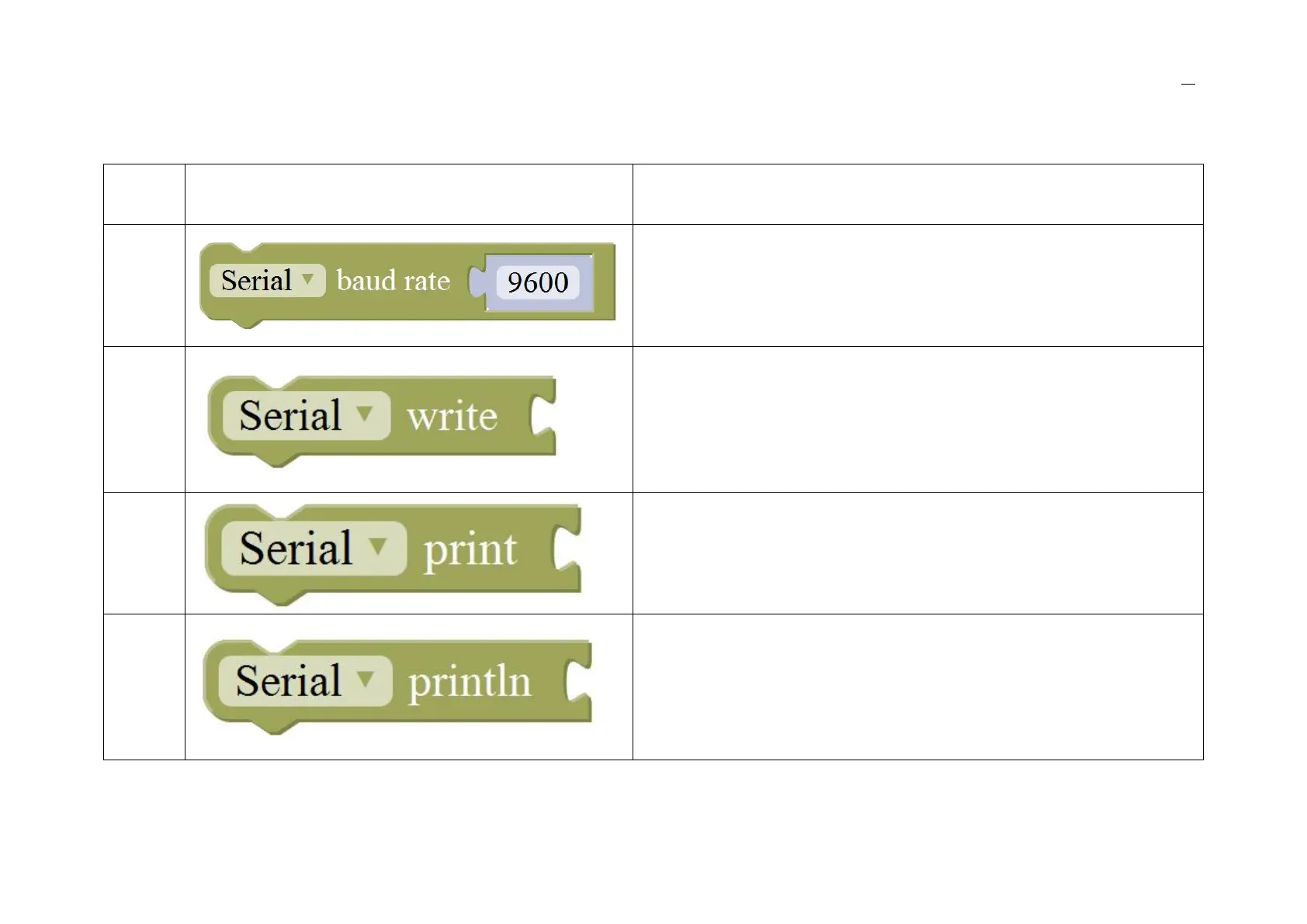Click the input socket of the write block

543,417
